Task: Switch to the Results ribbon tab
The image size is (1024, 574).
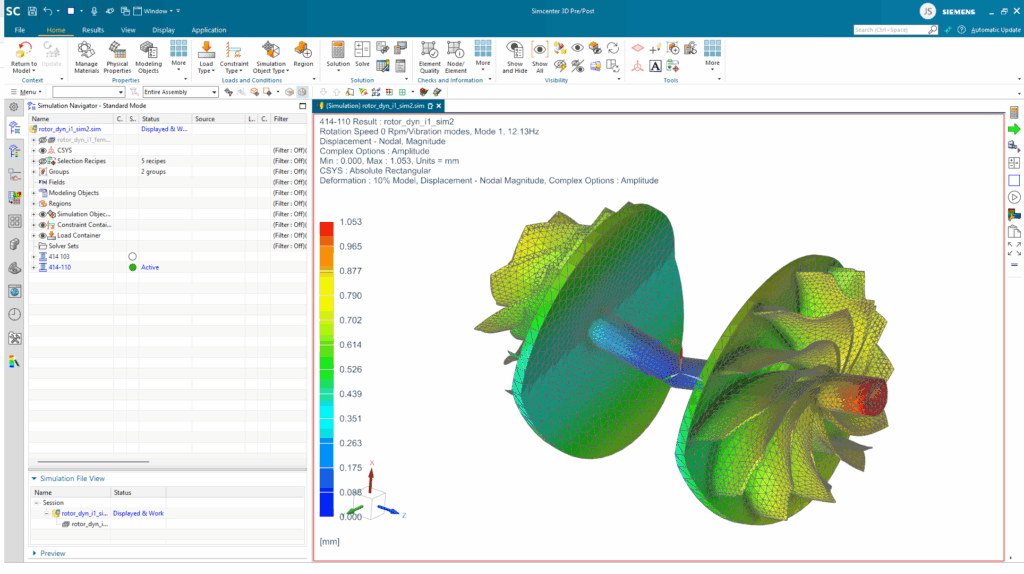Action: [x=92, y=30]
